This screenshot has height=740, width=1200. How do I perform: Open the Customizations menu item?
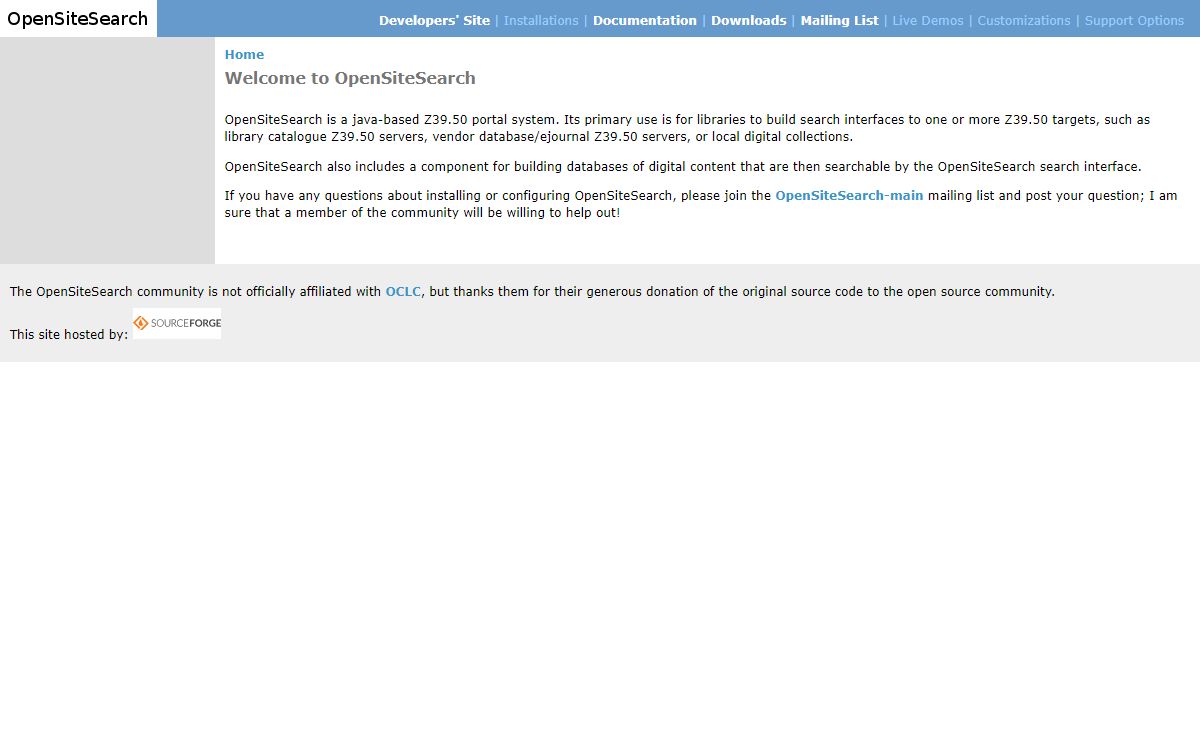(1024, 20)
